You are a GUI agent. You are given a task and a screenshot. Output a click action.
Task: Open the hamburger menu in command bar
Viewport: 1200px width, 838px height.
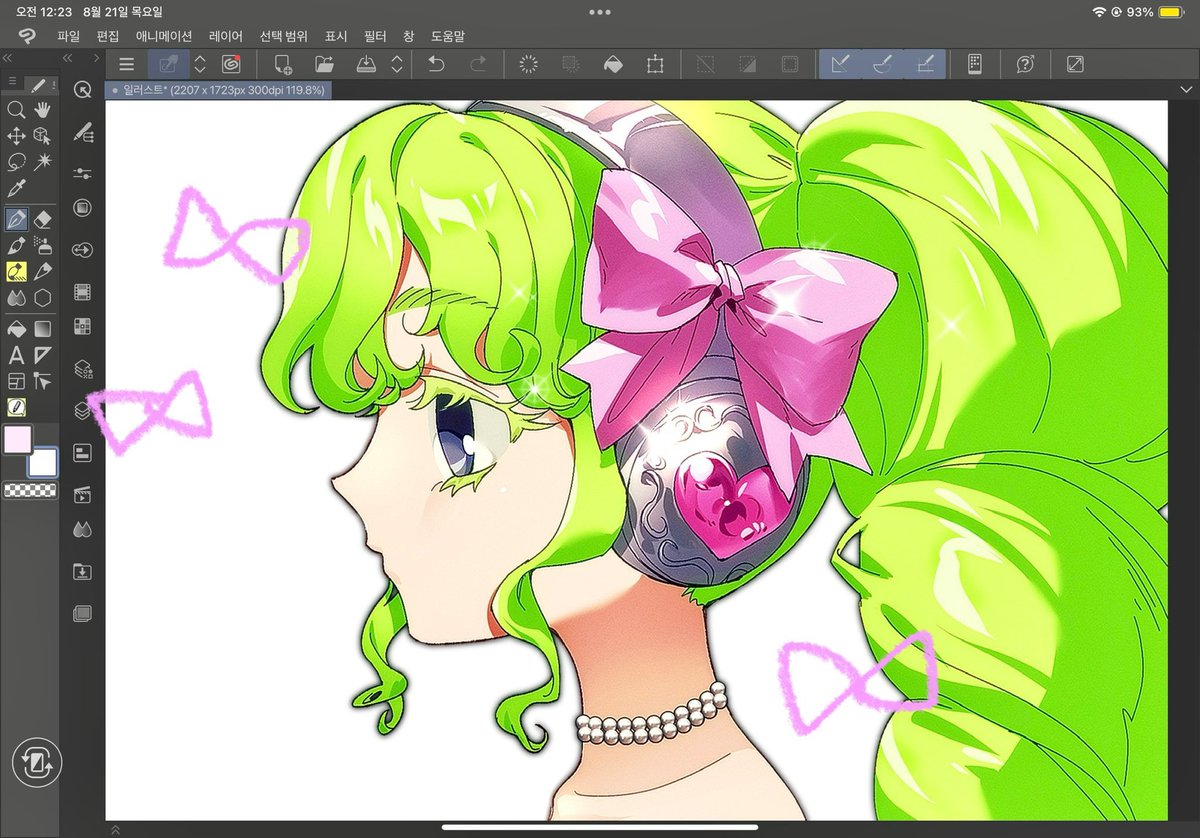(x=126, y=64)
